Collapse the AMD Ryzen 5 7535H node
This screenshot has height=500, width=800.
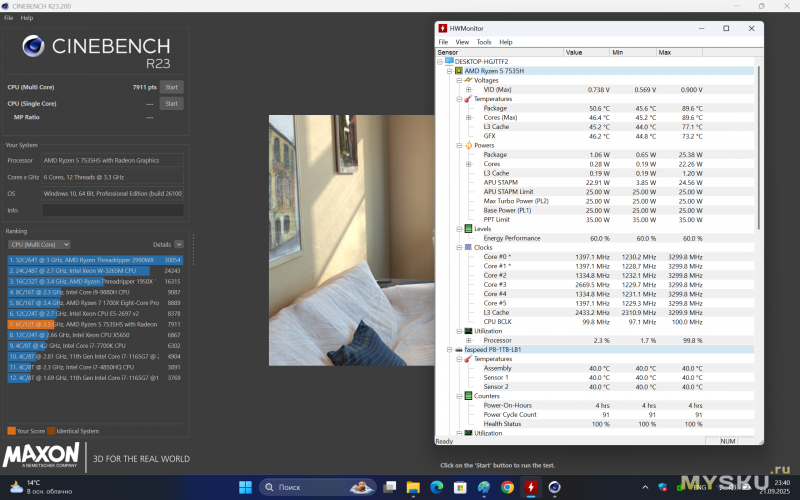pyautogui.click(x=449, y=71)
